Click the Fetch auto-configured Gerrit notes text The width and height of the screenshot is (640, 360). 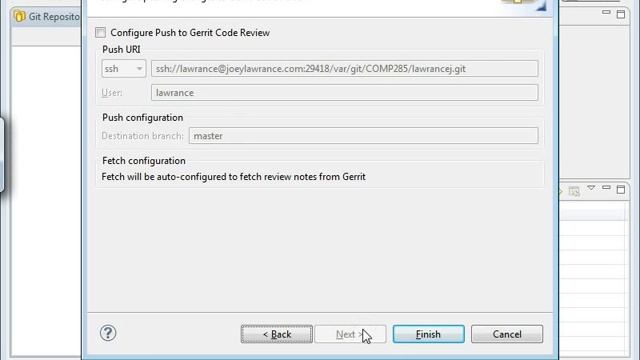tap(233, 177)
